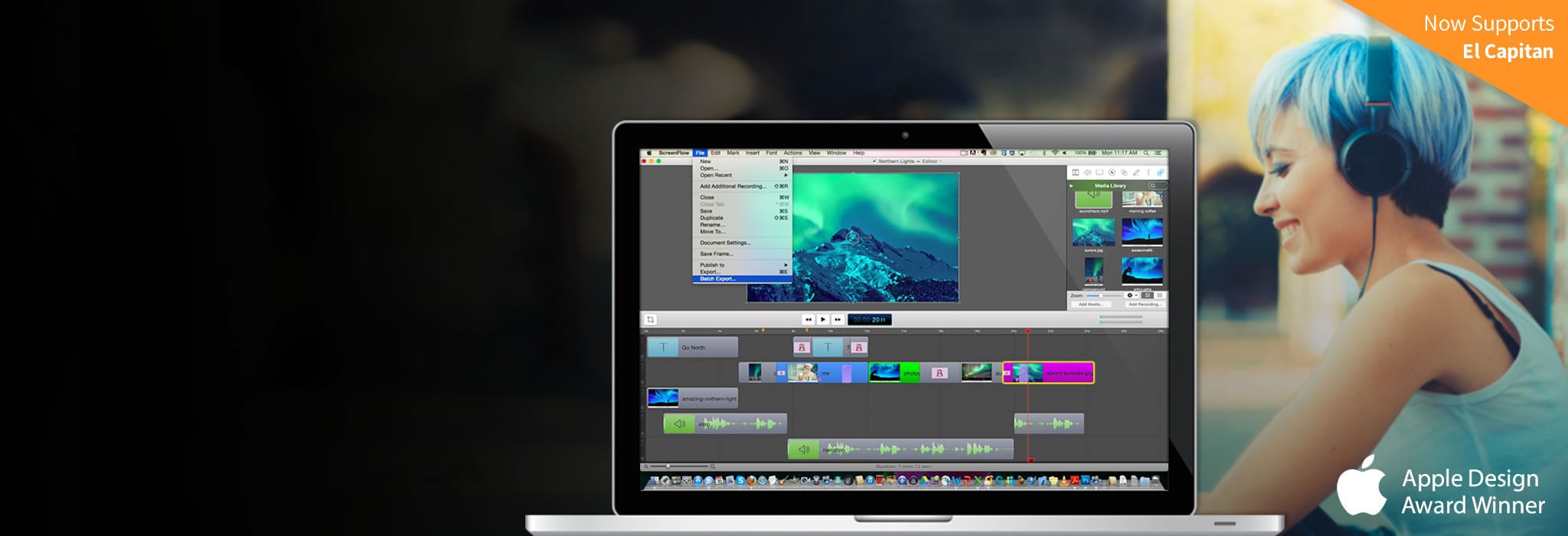Open the Audio properties inspector tab
This screenshot has height=536, width=1568.
coord(1087,172)
